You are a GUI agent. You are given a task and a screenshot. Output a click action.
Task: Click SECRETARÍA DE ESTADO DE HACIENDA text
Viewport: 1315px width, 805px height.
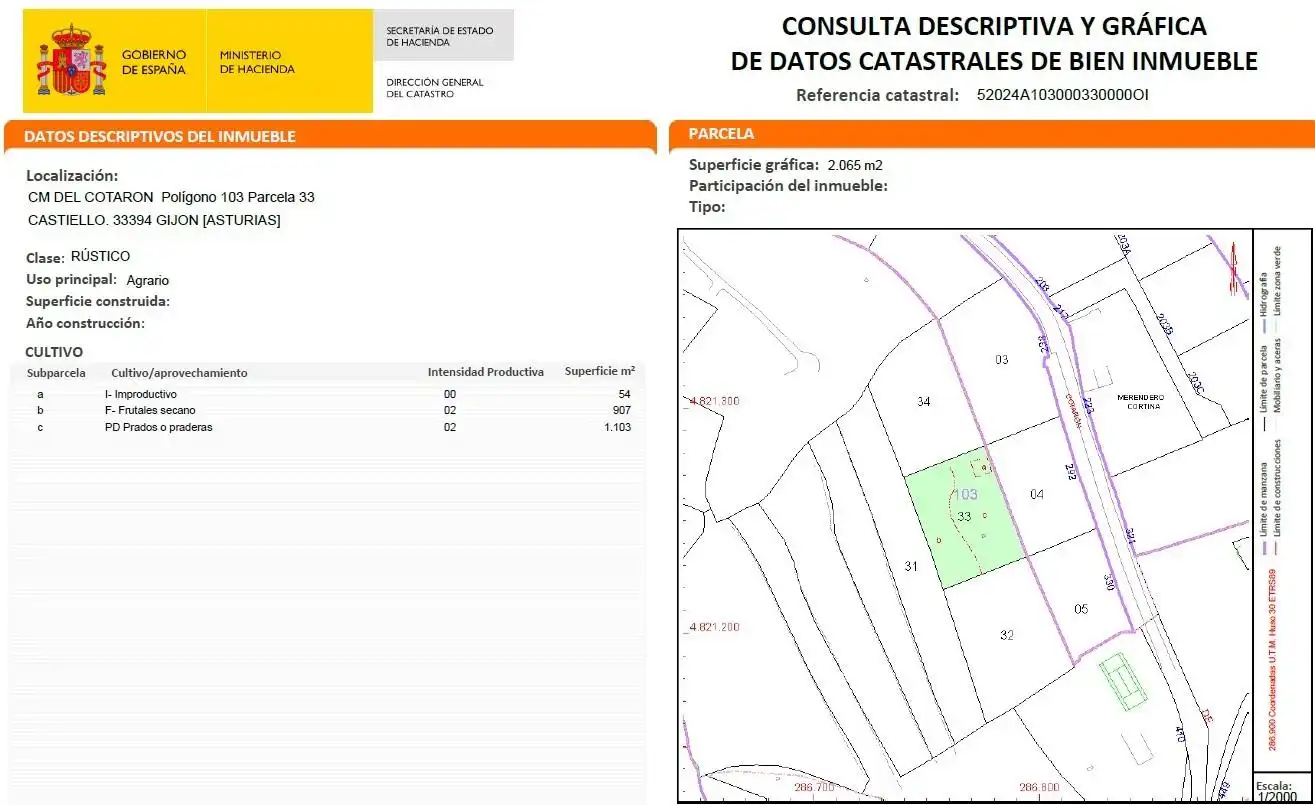pos(440,36)
